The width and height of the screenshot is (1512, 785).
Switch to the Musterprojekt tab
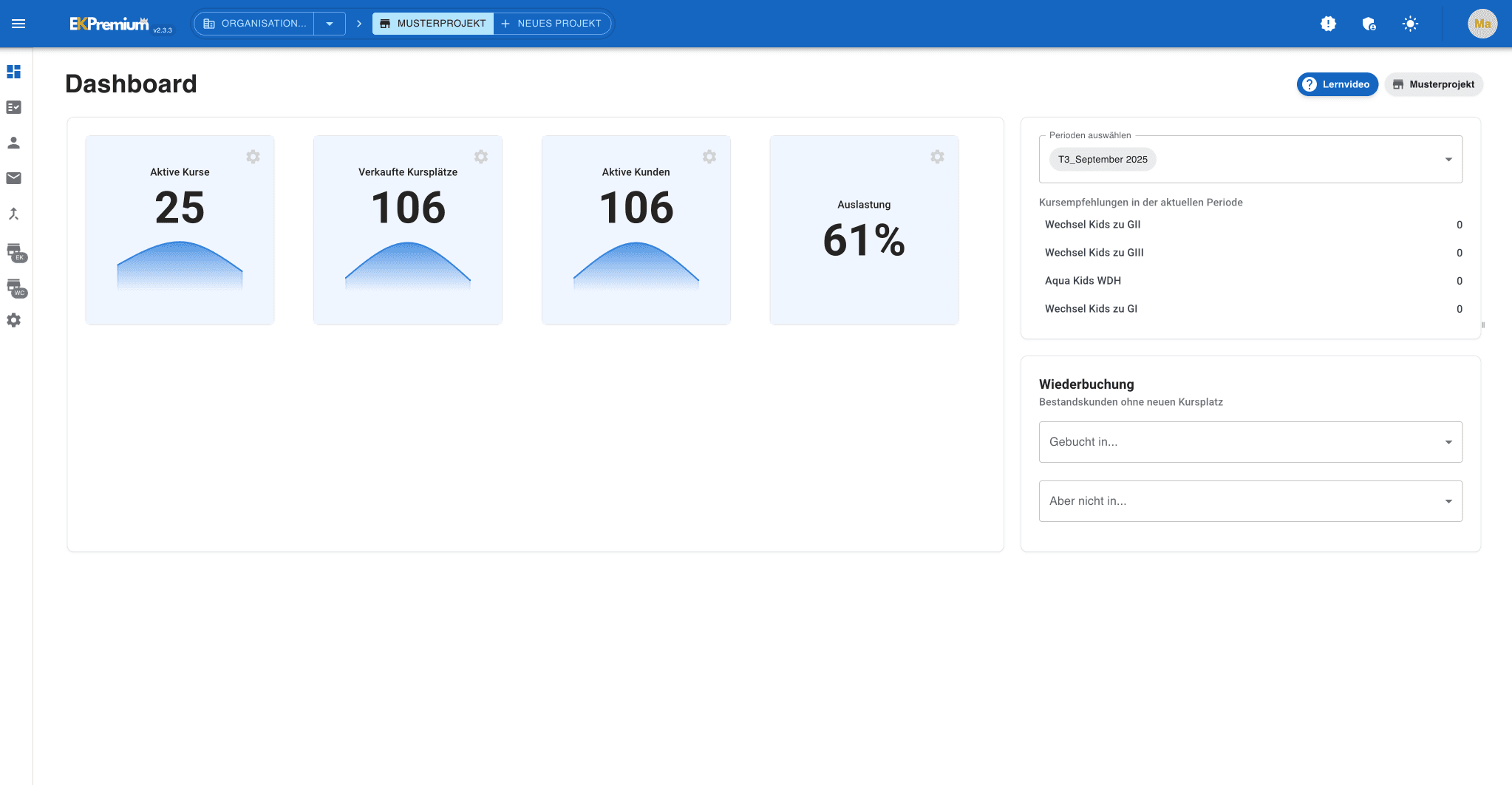(433, 24)
